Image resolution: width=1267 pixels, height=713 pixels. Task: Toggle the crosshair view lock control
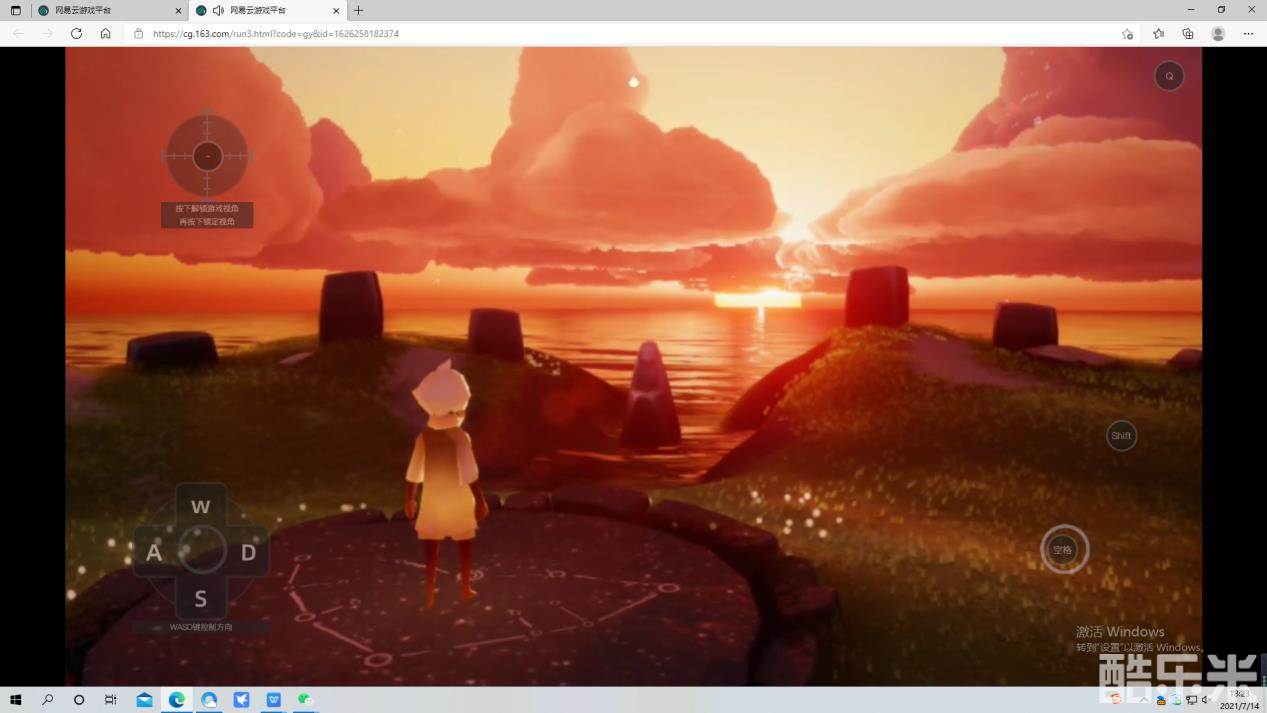(x=207, y=156)
